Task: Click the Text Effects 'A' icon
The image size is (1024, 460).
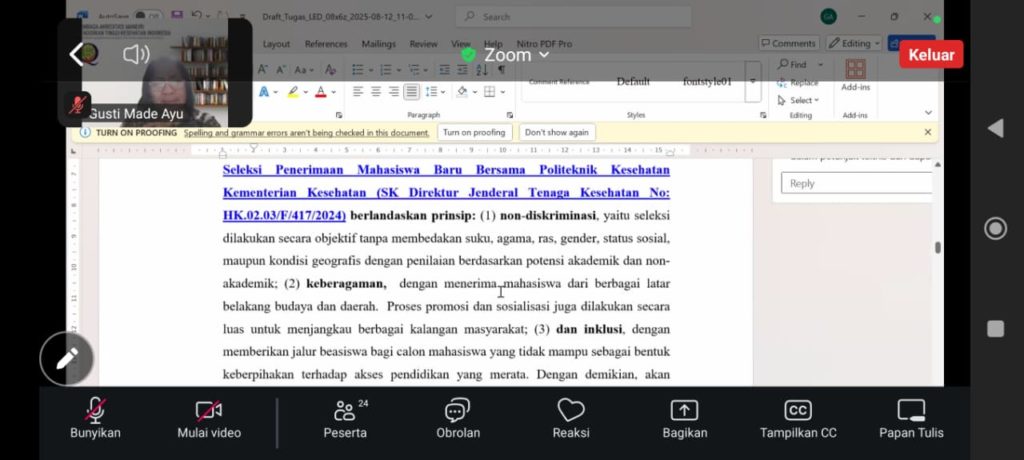Action: tap(264, 91)
